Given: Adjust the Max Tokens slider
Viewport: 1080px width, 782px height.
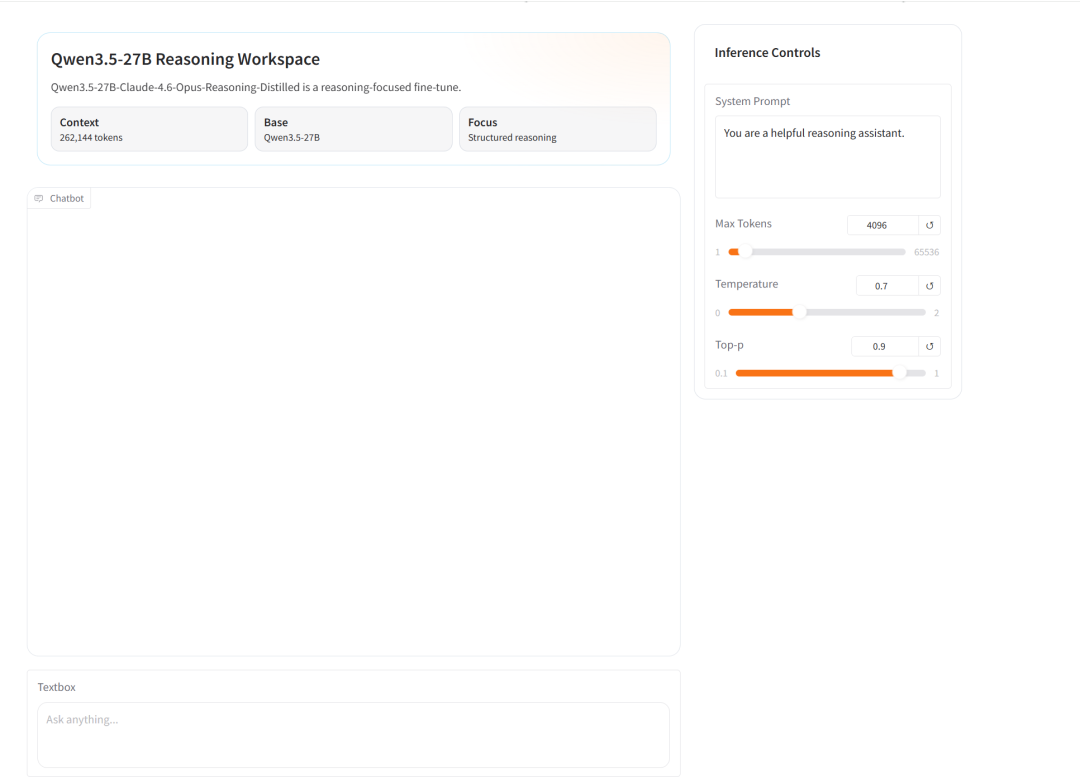Looking at the screenshot, I should (x=817, y=252).
